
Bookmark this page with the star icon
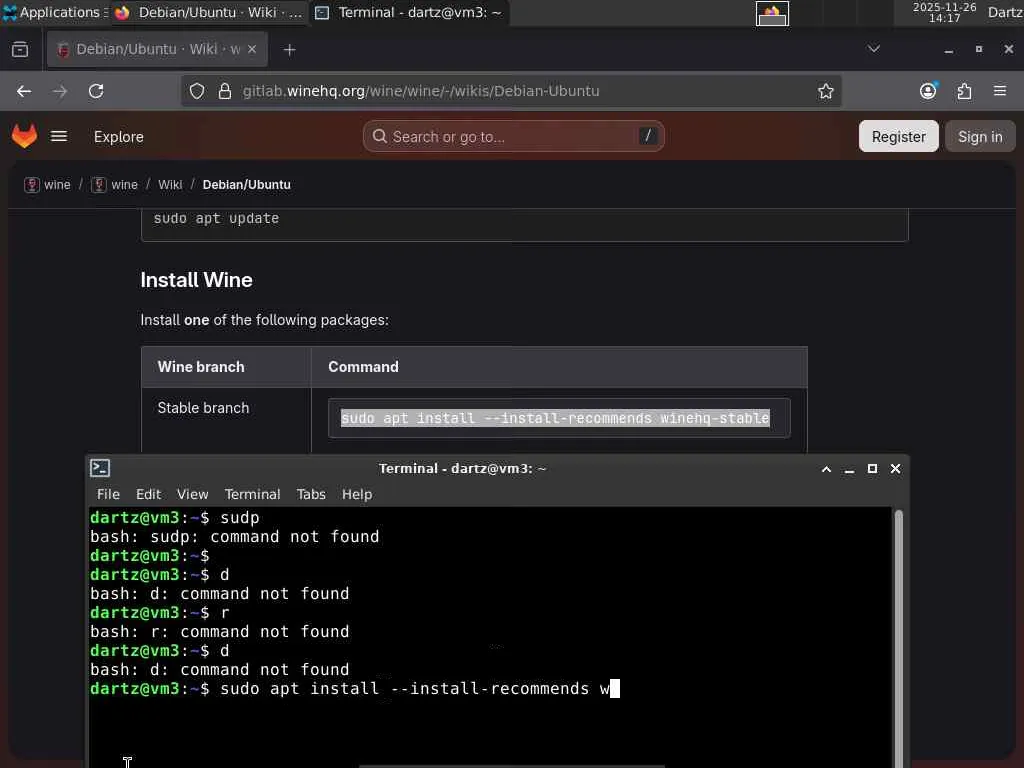[x=825, y=91]
